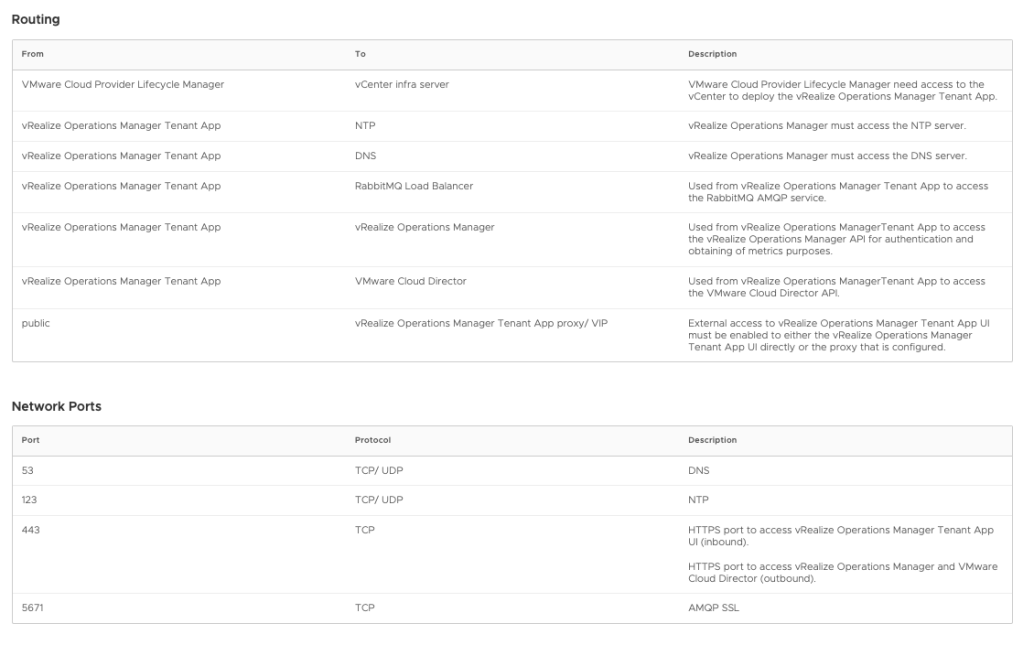1023x645 pixels.
Task: Select the VMware Cloud Provider Lifecycle Manager cell
Action: [123, 85]
